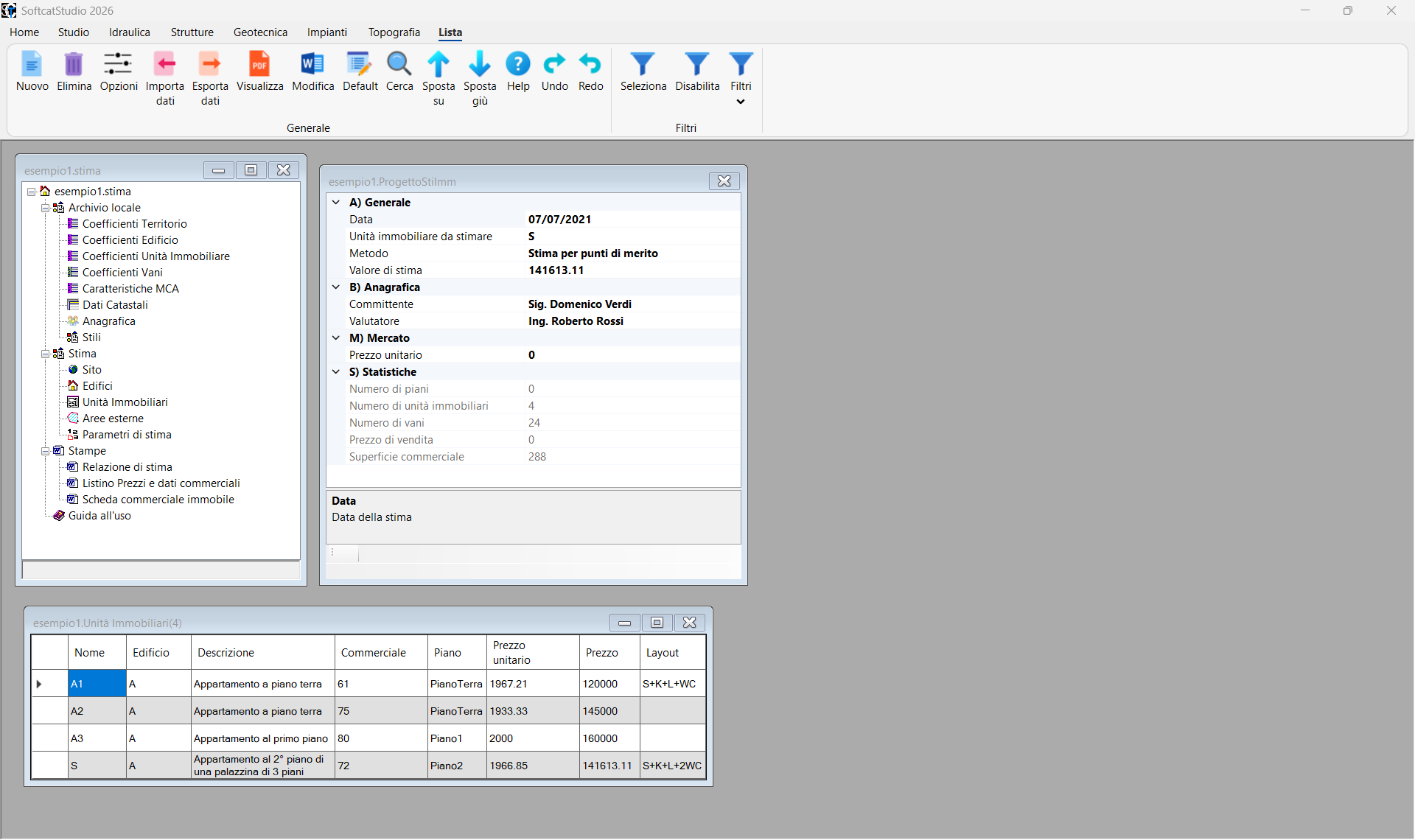
Task: Open Stili tree item
Action: pos(91,337)
